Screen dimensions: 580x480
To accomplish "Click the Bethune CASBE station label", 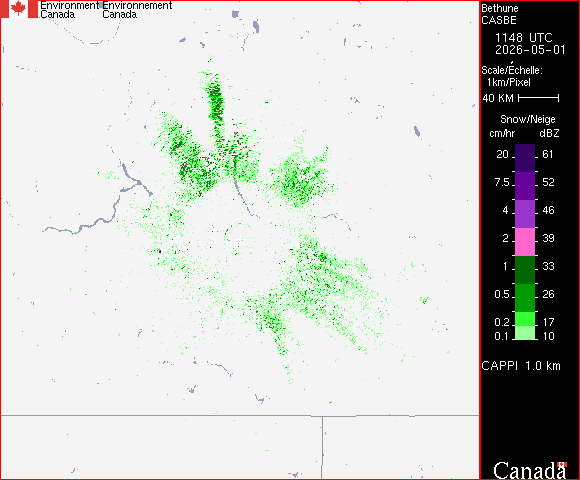I will point(500,14).
